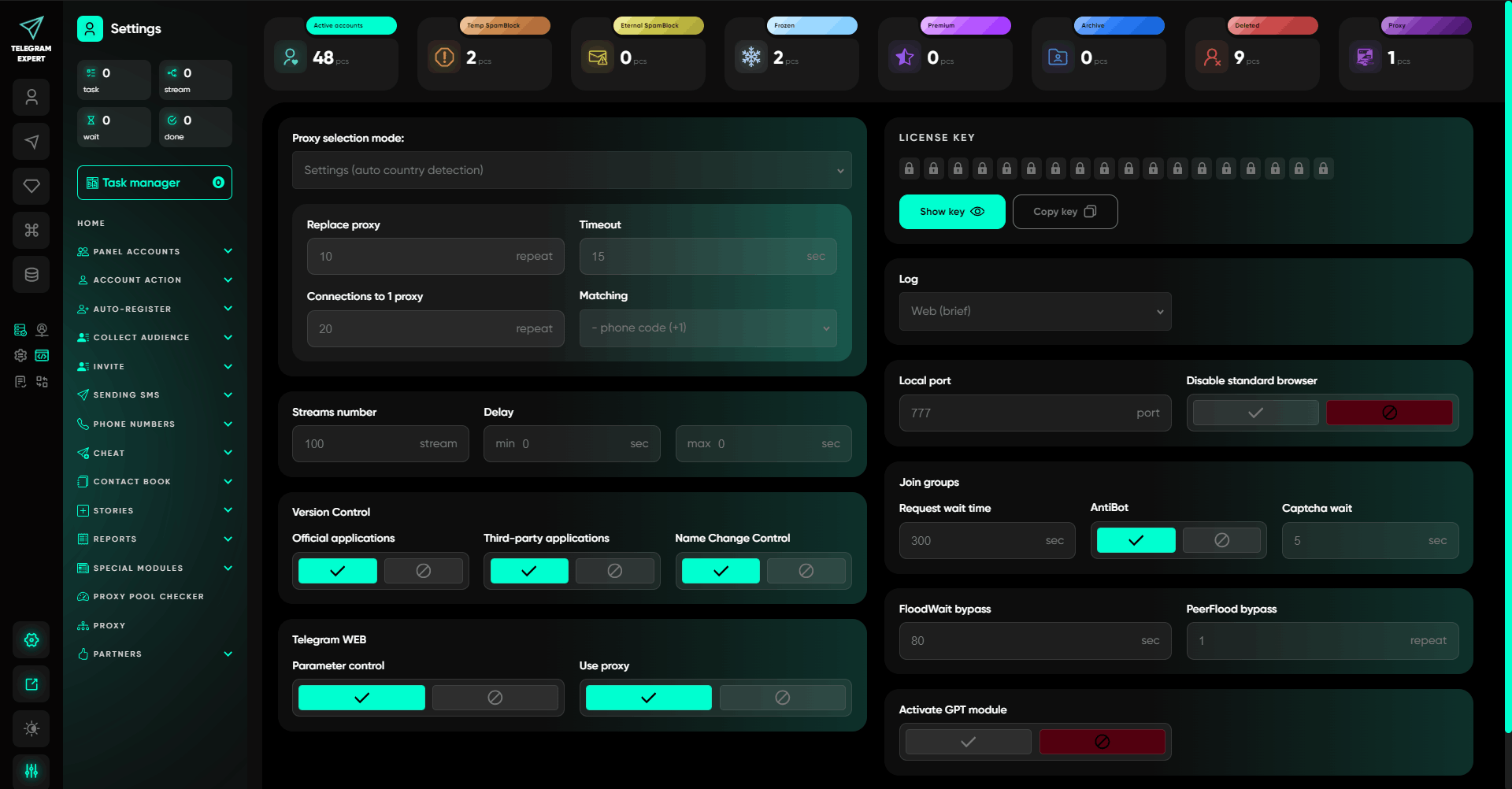Disable Telegram WEB Use proxy
Image resolution: width=1512 pixels, height=789 pixels.
(783, 698)
